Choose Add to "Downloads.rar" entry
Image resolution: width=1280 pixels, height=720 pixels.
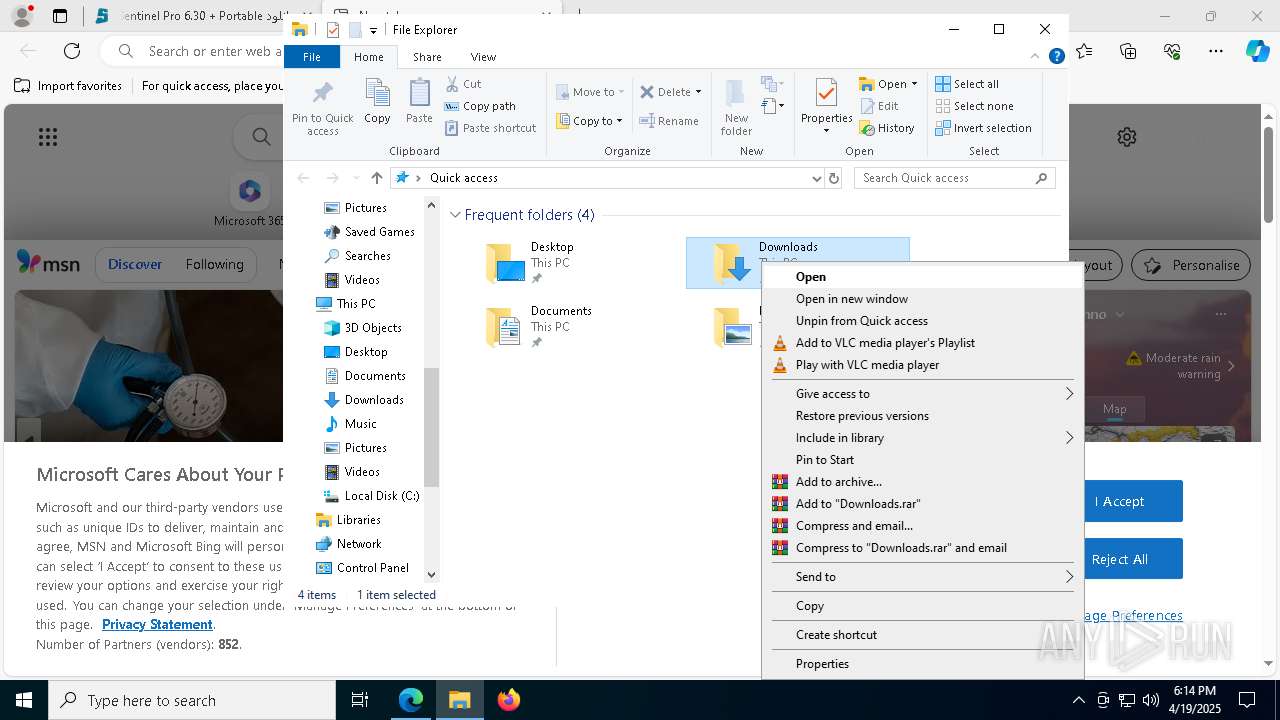click(922, 504)
